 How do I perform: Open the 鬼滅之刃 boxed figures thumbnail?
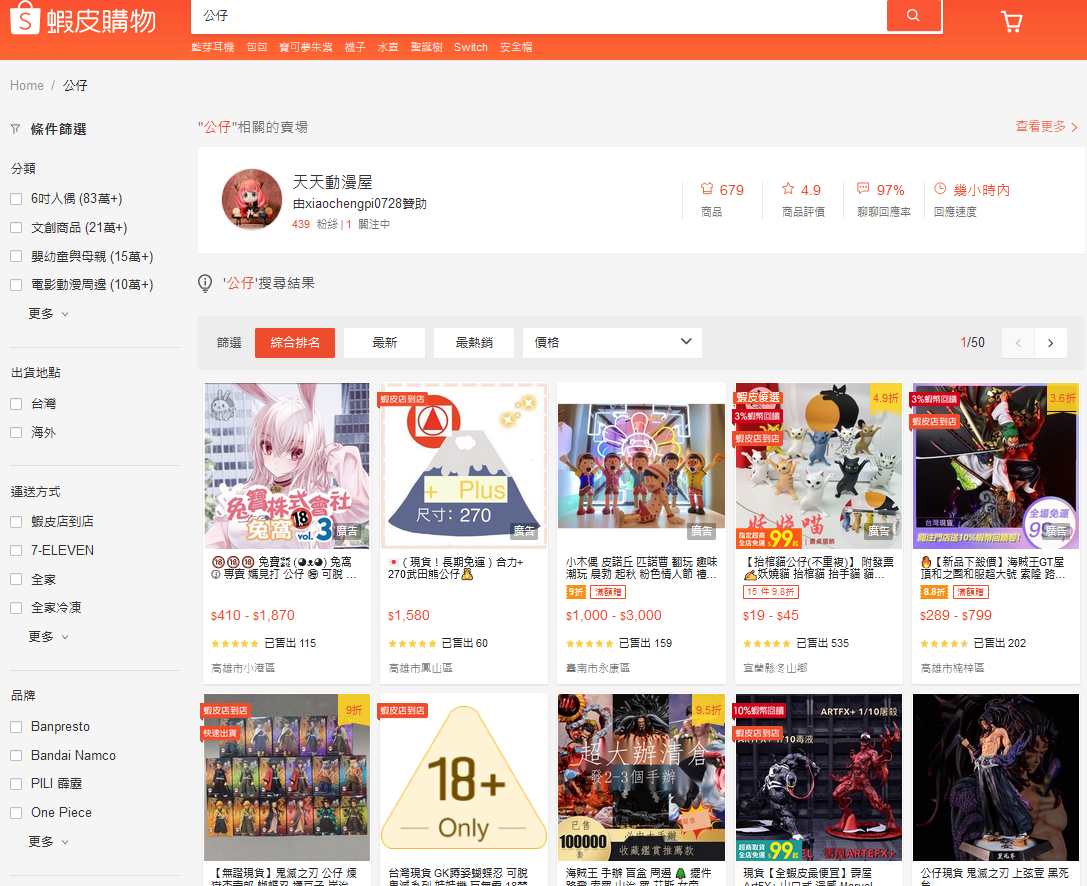tap(287, 777)
